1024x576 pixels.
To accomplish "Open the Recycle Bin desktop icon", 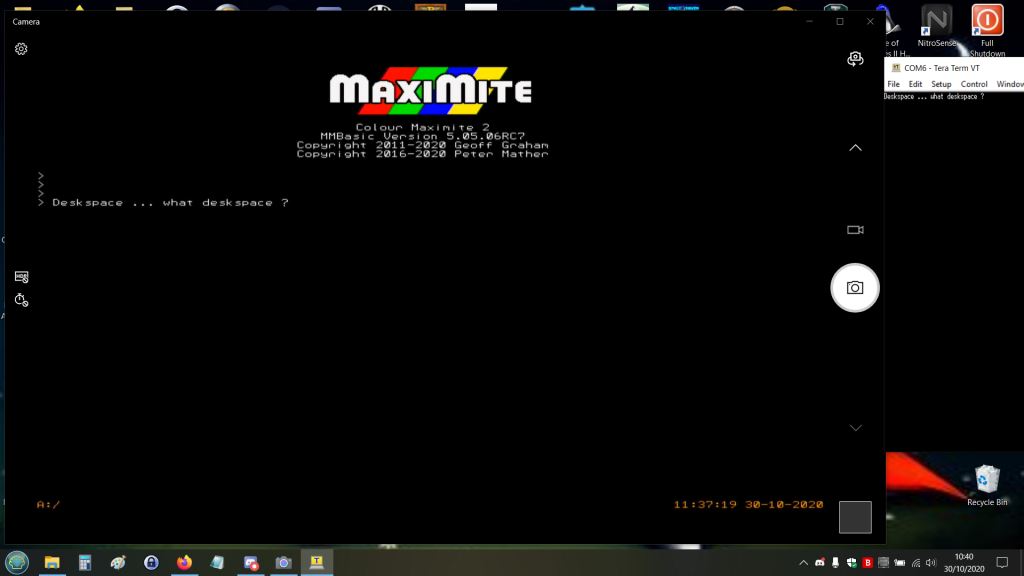I will pos(987,486).
